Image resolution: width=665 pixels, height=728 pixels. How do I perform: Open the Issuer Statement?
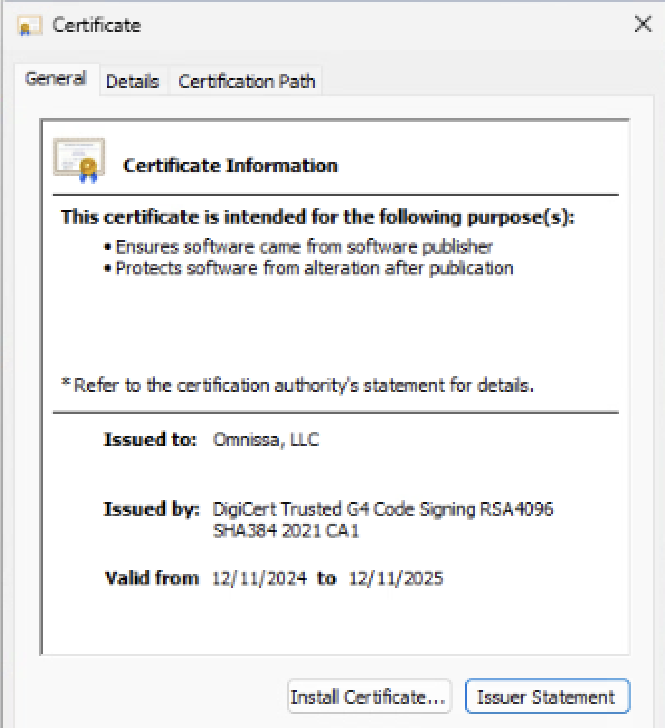(x=546, y=697)
